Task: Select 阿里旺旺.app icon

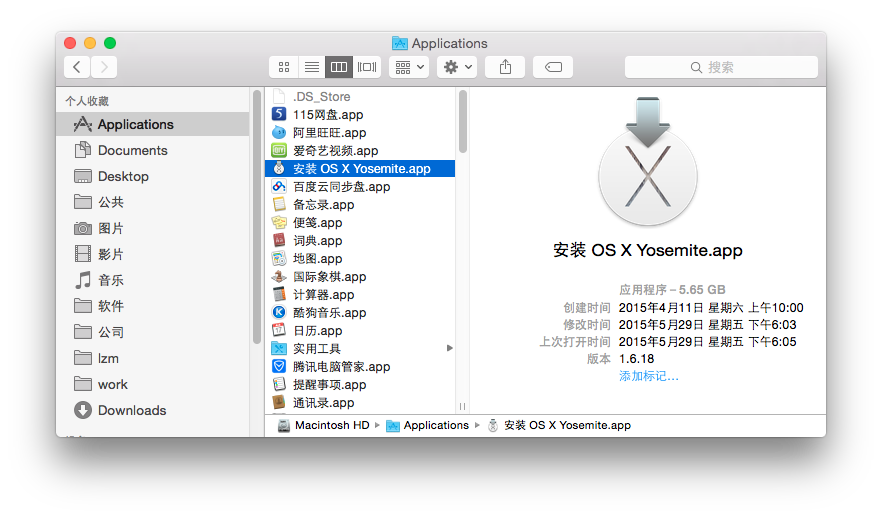Action: (x=279, y=132)
